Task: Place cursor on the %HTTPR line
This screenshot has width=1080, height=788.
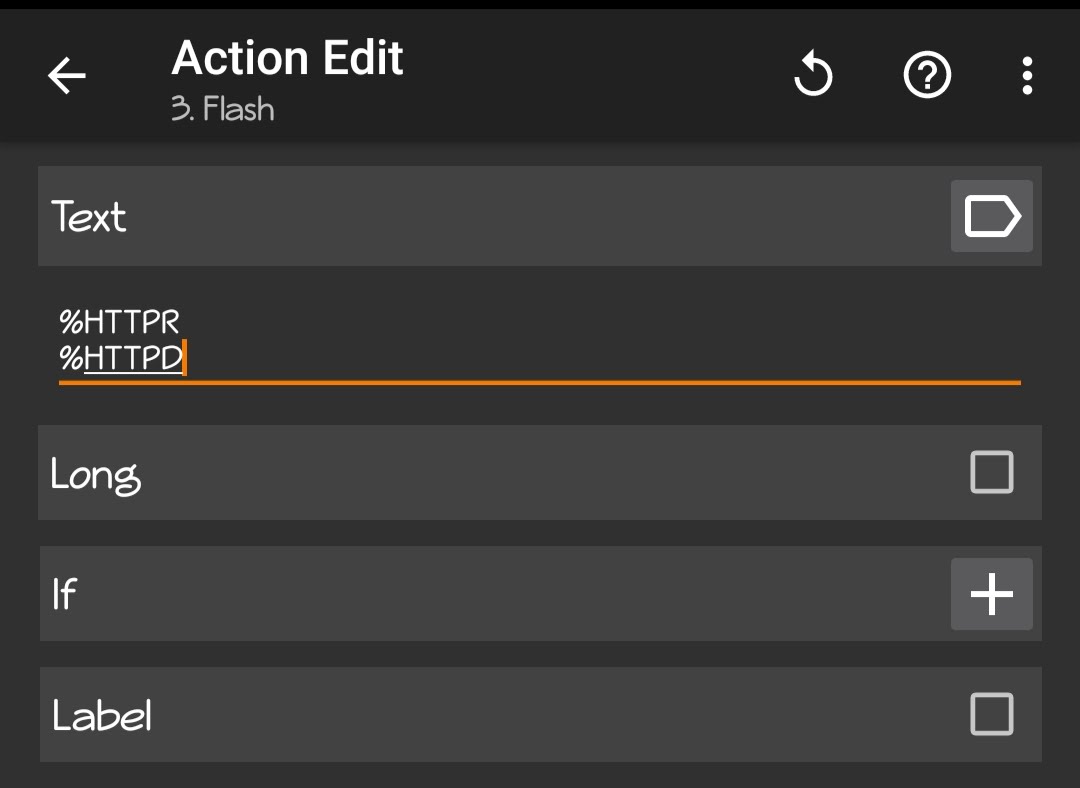Action: coord(120,322)
